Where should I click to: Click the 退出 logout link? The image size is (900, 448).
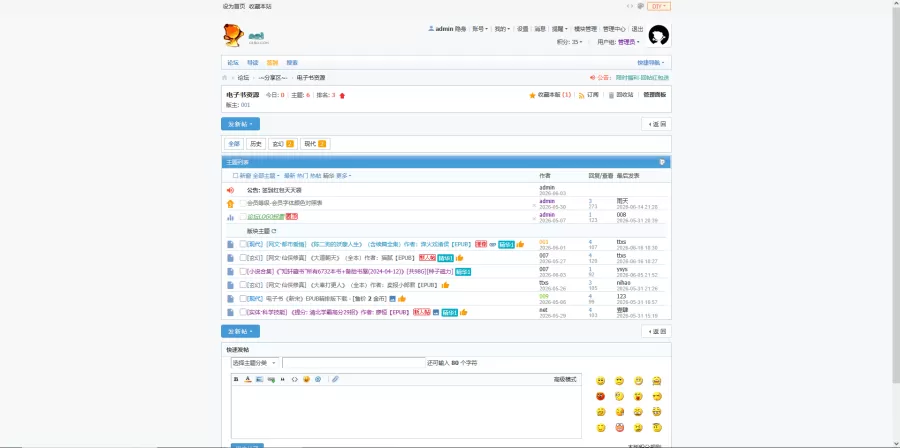[x=637, y=29]
